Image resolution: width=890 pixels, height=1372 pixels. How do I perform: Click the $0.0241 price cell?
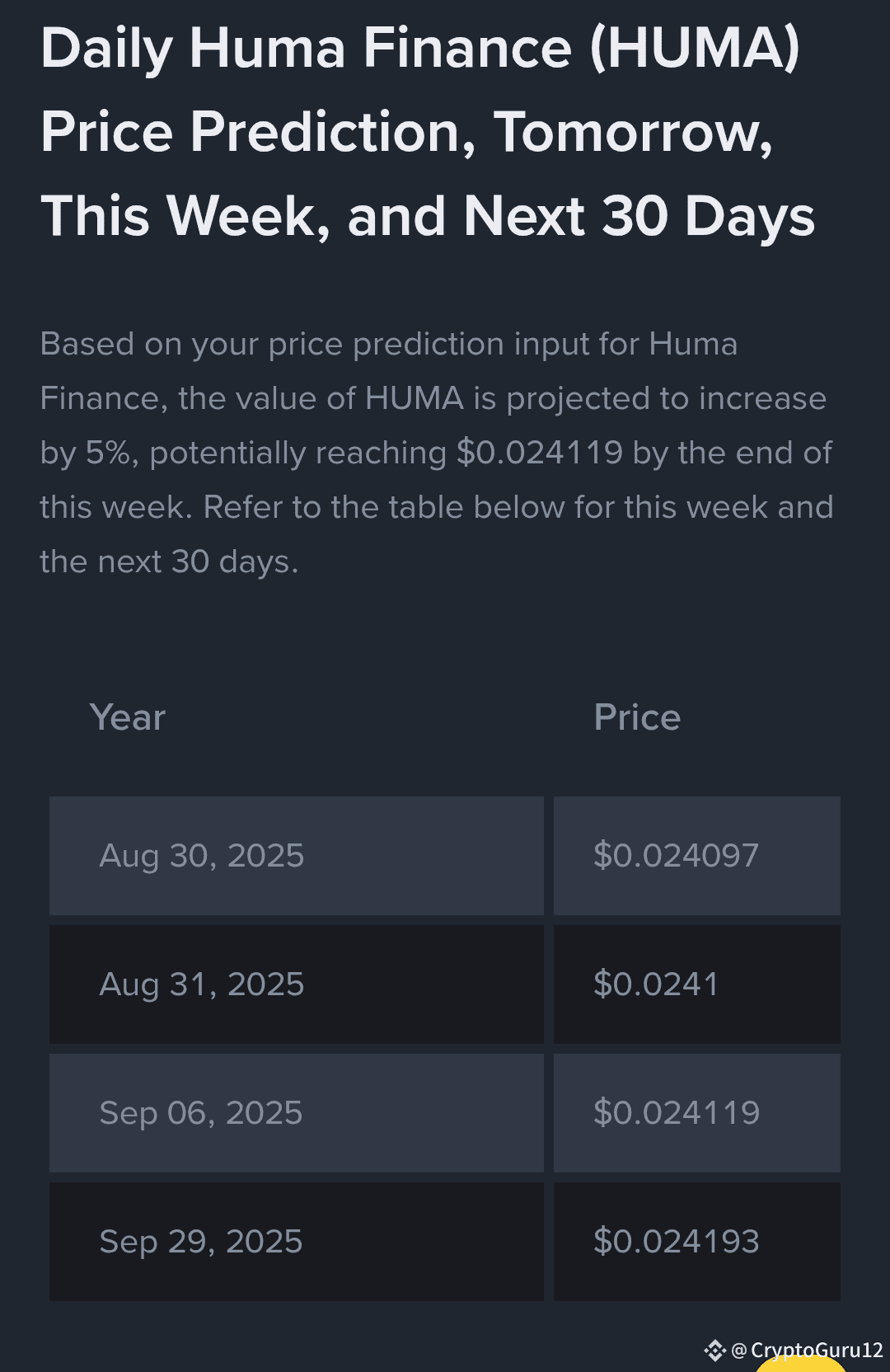pos(697,984)
